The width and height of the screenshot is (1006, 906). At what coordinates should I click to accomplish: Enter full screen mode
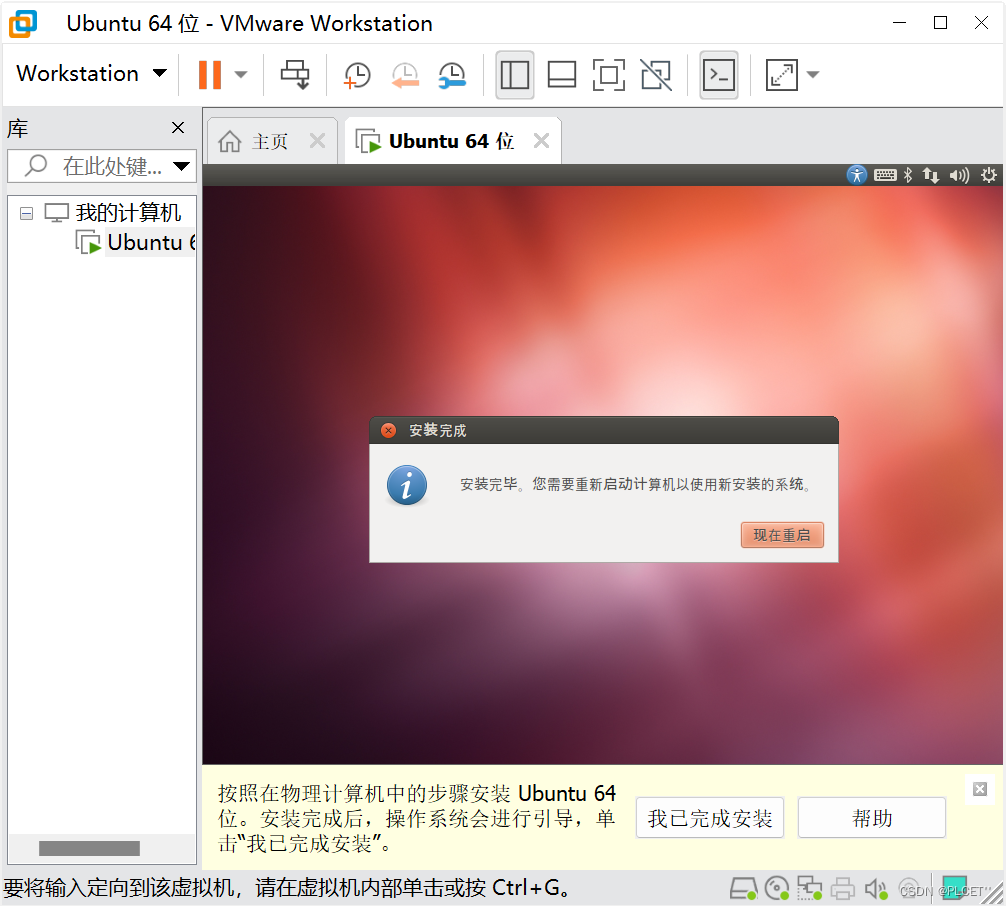pyautogui.click(x=608, y=74)
